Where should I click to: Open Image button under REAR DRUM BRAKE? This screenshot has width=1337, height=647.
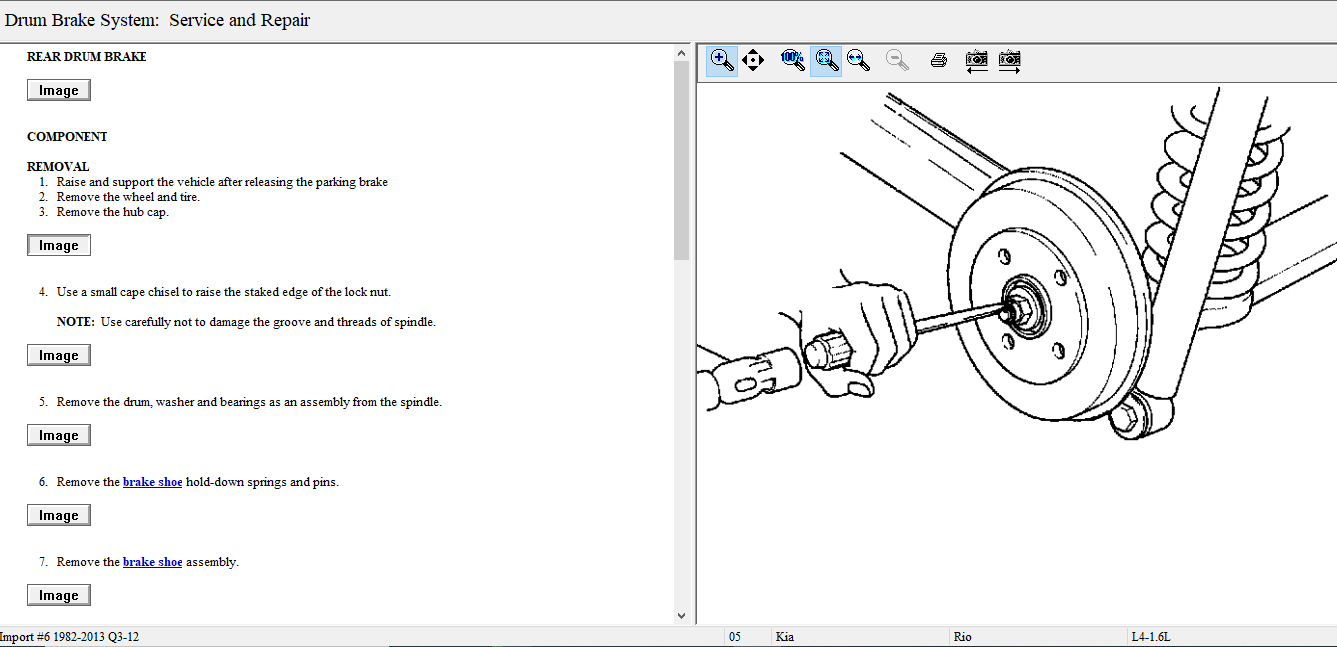pos(59,90)
